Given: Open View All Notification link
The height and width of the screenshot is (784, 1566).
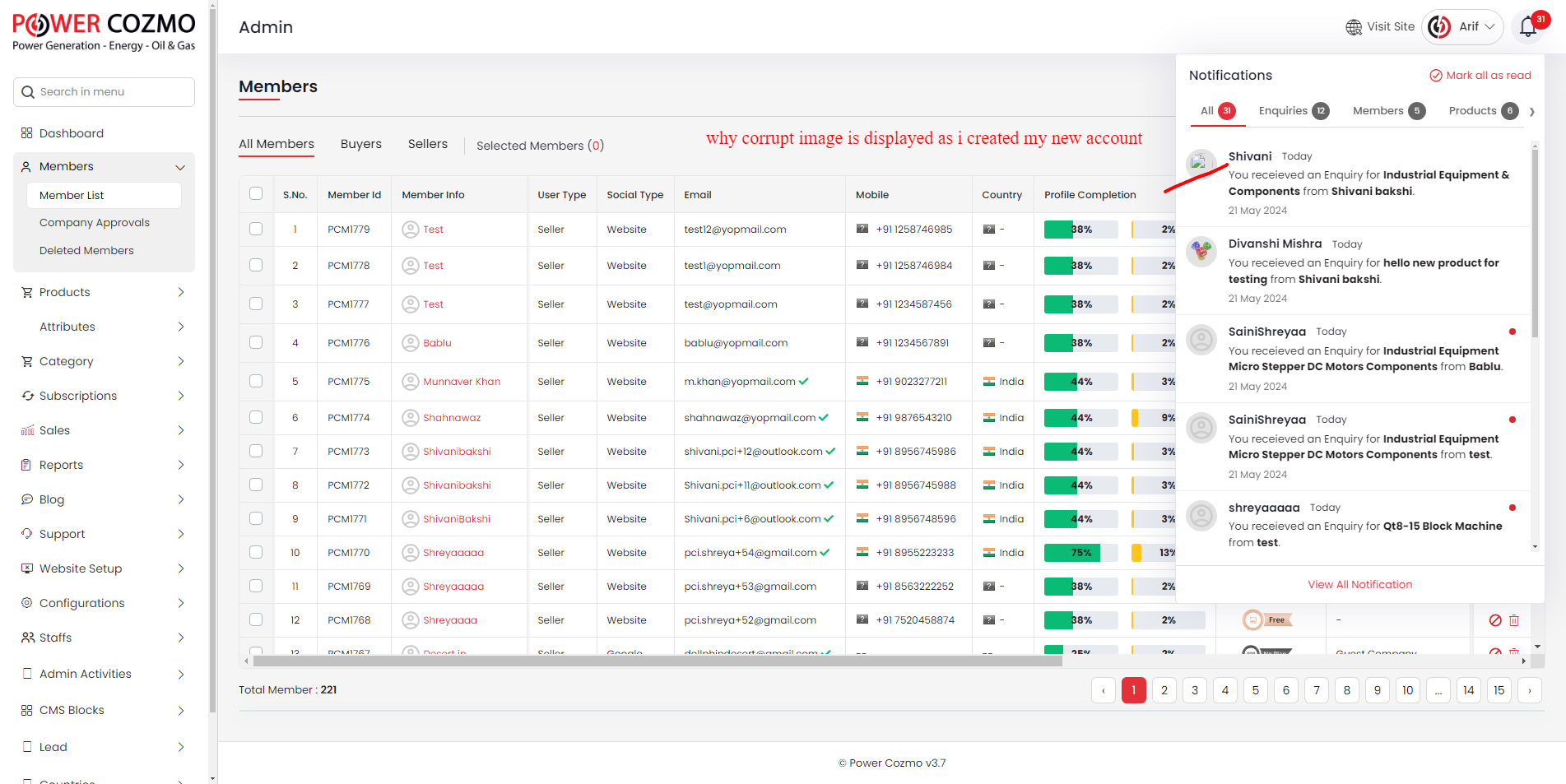Looking at the screenshot, I should (x=1359, y=585).
